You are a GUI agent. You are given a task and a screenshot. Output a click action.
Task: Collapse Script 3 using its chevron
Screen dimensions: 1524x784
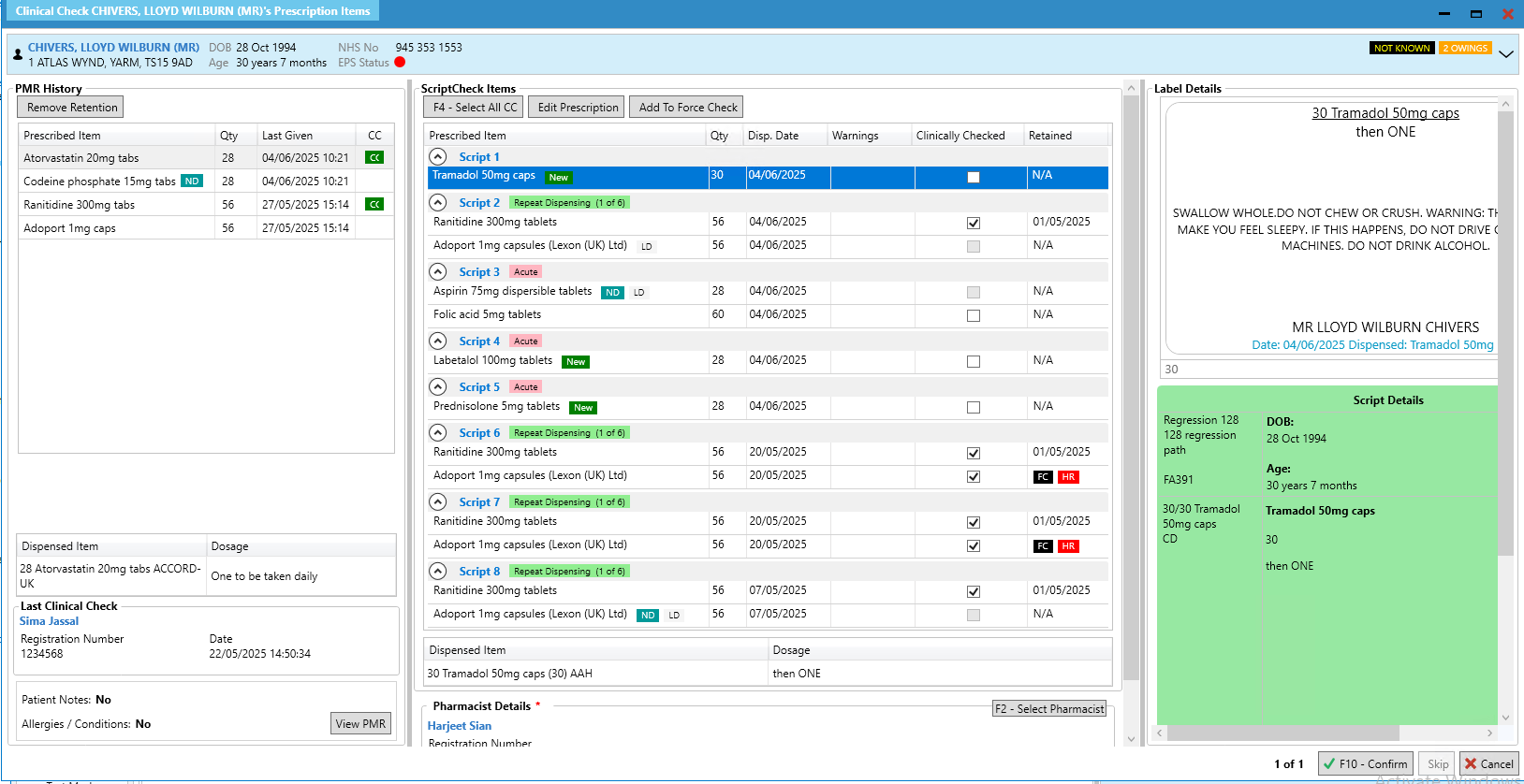[x=438, y=271]
